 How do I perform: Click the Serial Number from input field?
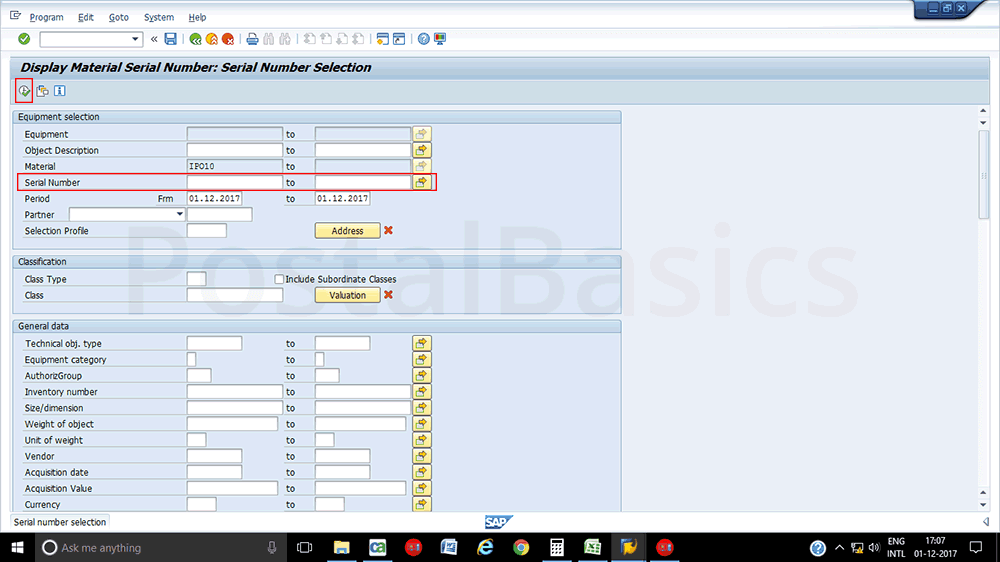tap(234, 183)
